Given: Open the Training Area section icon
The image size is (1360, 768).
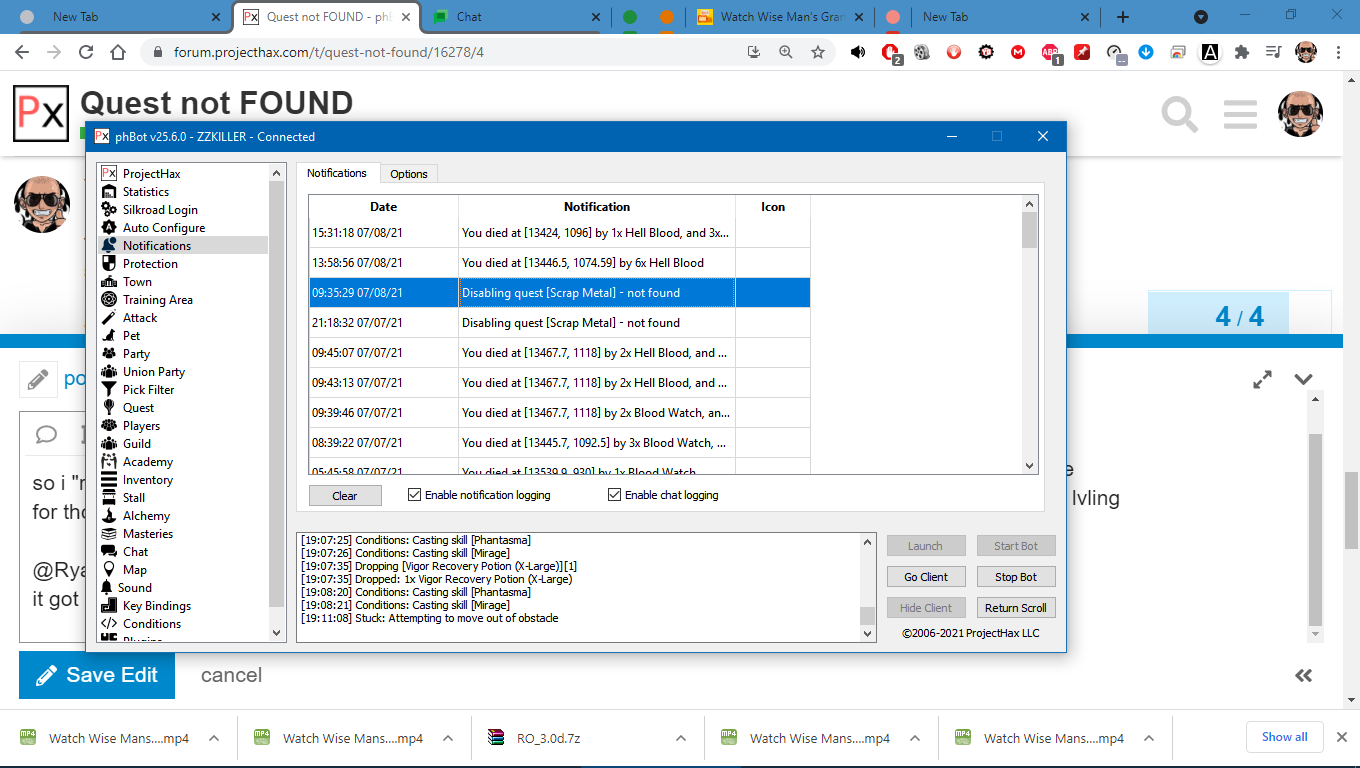Looking at the screenshot, I should click(109, 300).
